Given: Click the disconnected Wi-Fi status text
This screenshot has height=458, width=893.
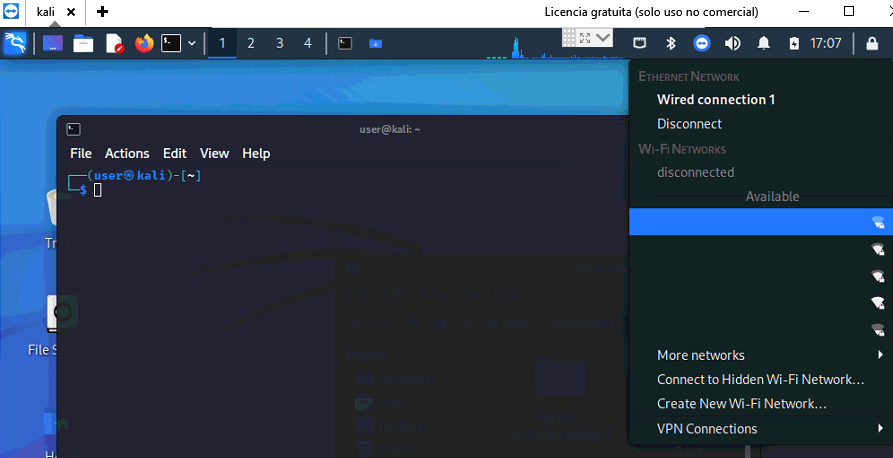Looking at the screenshot, I should (695, 172).
